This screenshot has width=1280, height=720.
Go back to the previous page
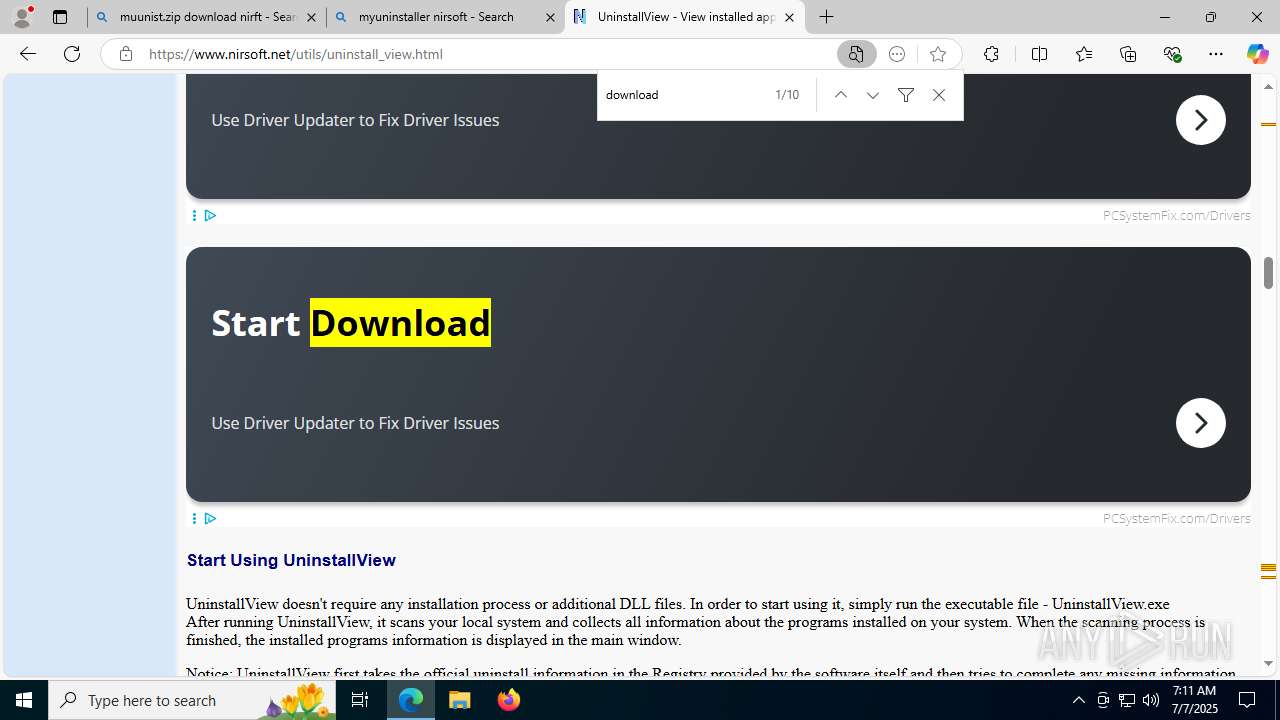(28, 54)
